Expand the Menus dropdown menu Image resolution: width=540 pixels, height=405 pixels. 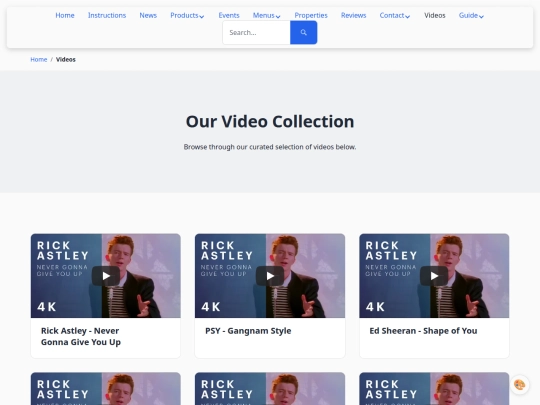tap(267, 15)
